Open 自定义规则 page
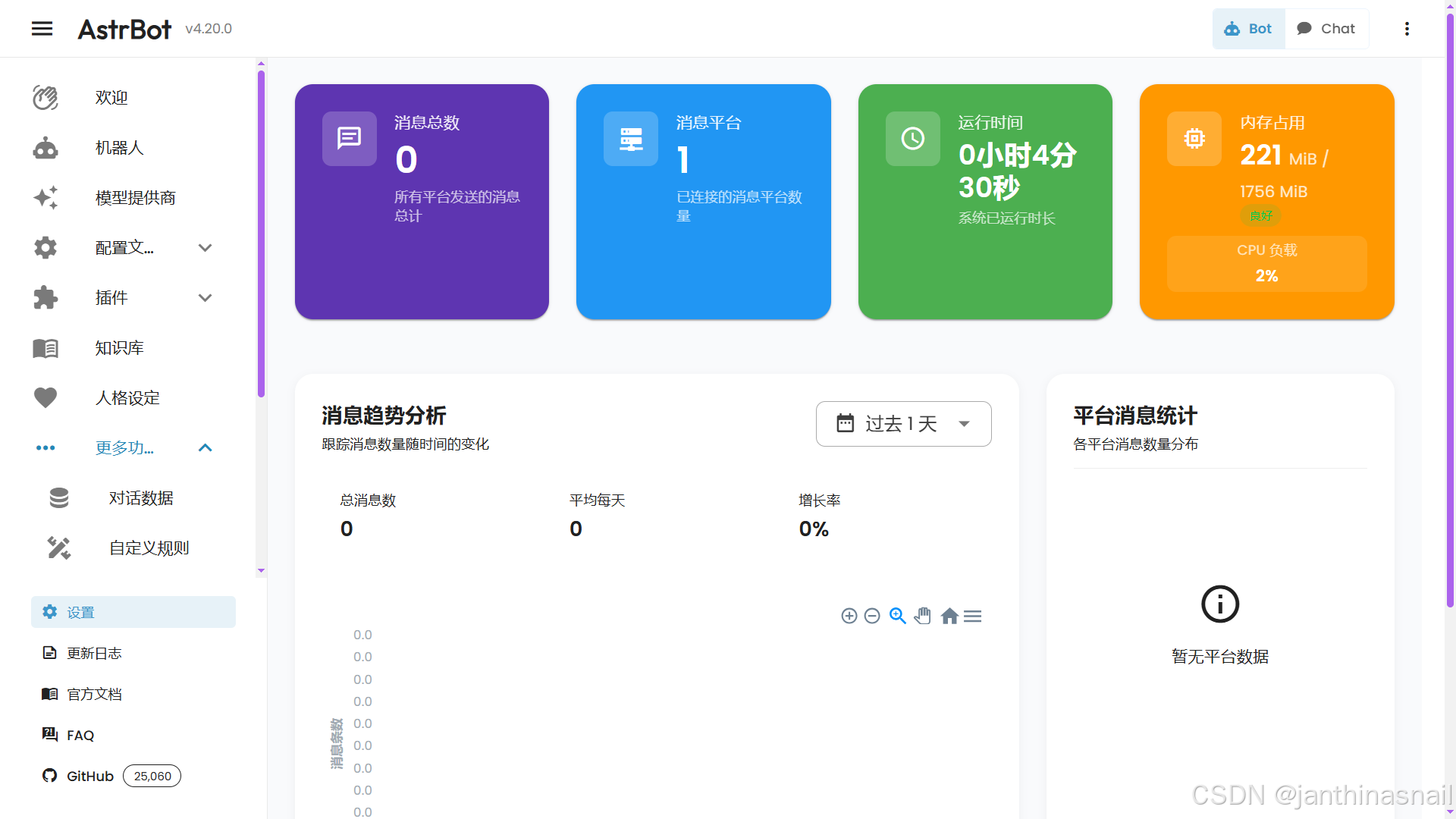Image resolution: width=1456 pixels, height=819 pixels. click(149, 548)
